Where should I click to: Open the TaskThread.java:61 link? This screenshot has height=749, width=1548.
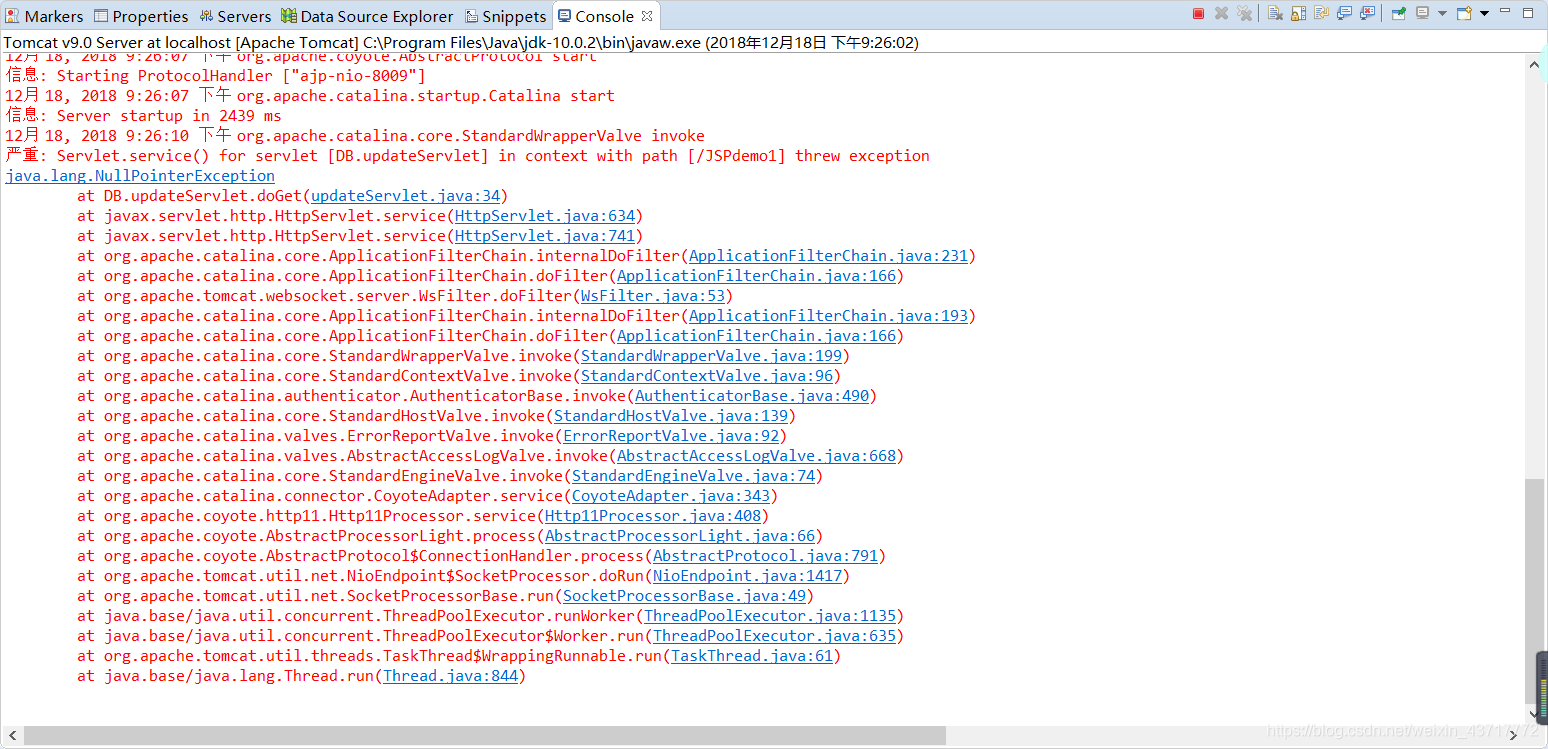(752, 656)
